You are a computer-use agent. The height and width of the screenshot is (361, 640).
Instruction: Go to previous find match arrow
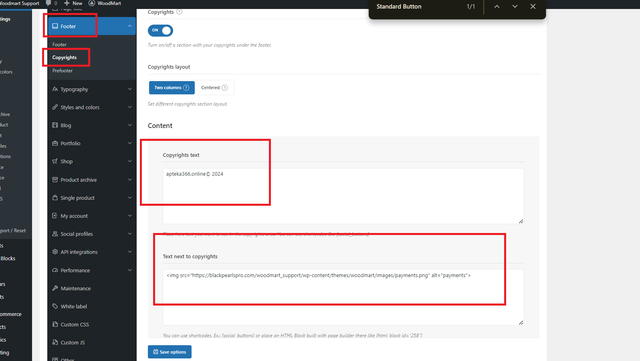tap(497, 7)
